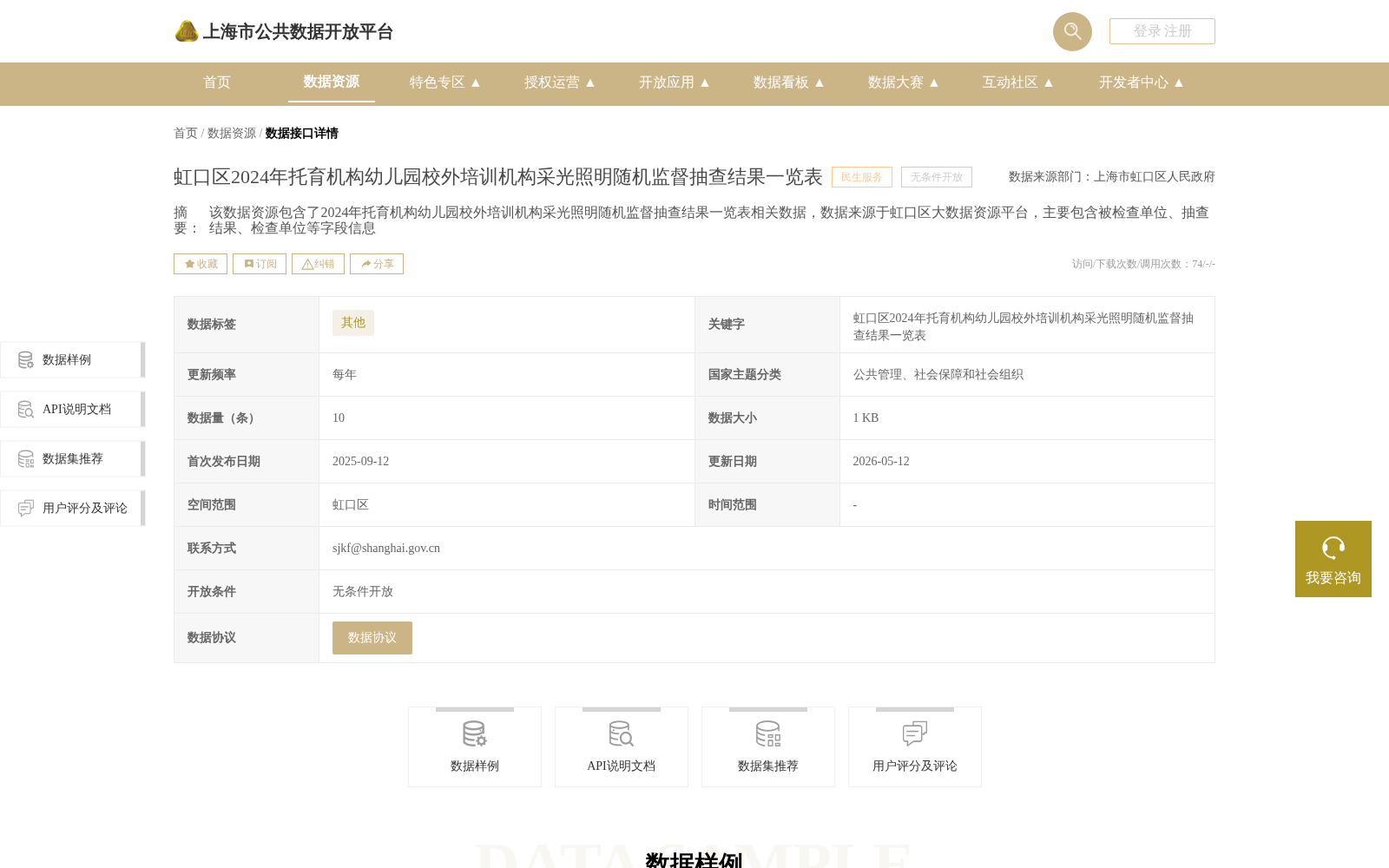
Task: Click the 民生服务 tag
Action: tap(862, 177)
